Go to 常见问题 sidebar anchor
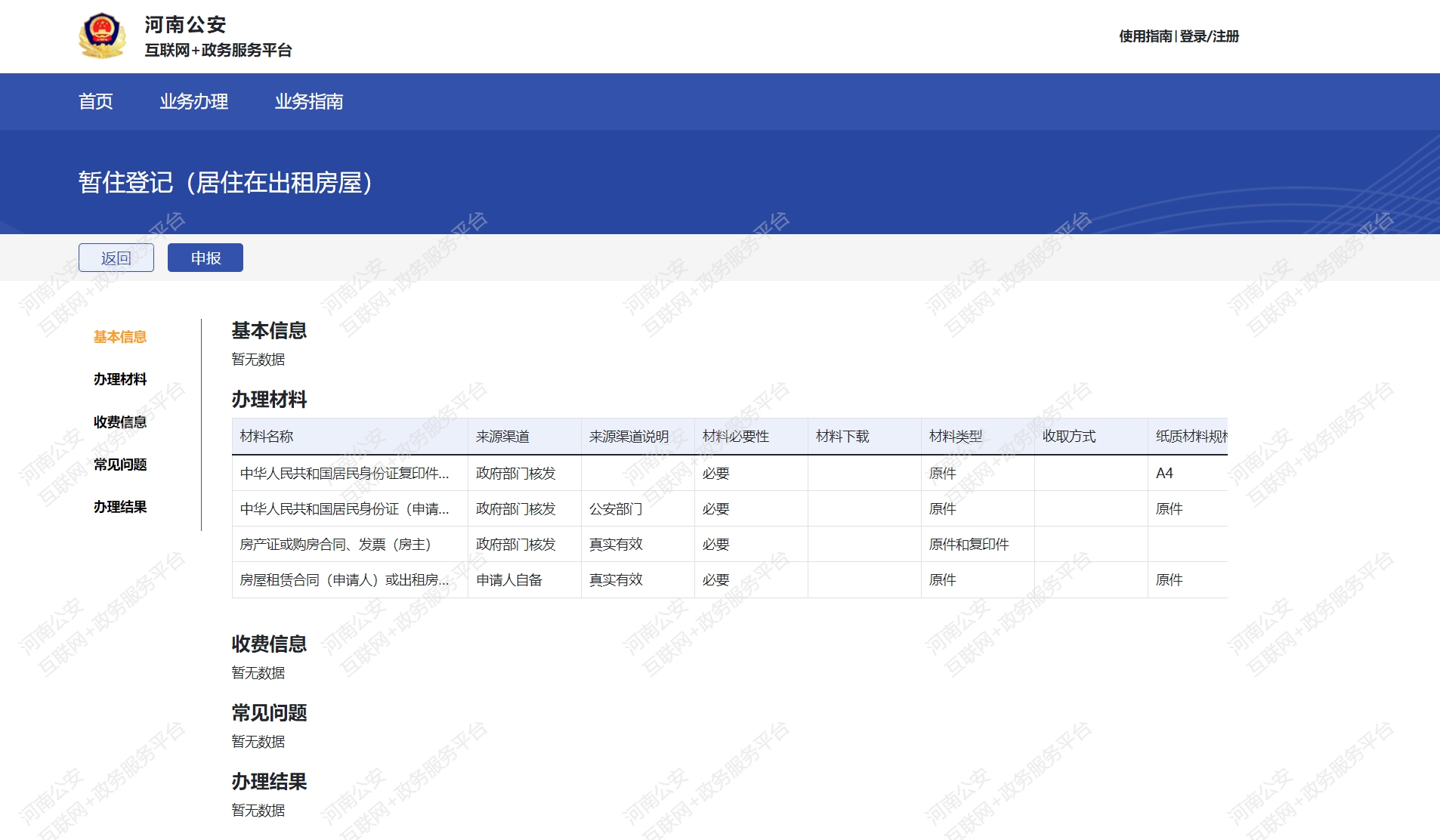1440x840 pixels. tap(119, 465)
